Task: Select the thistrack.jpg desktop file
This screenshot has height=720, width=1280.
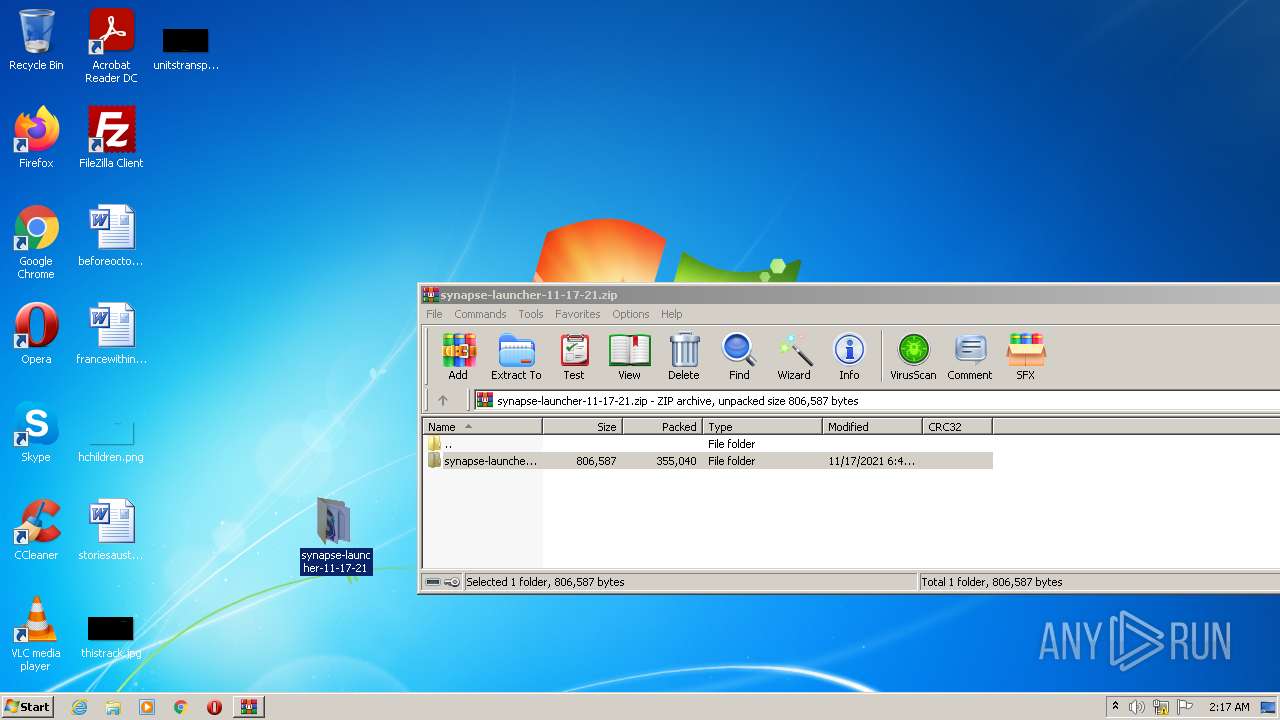Action: (x=111, y=638)
